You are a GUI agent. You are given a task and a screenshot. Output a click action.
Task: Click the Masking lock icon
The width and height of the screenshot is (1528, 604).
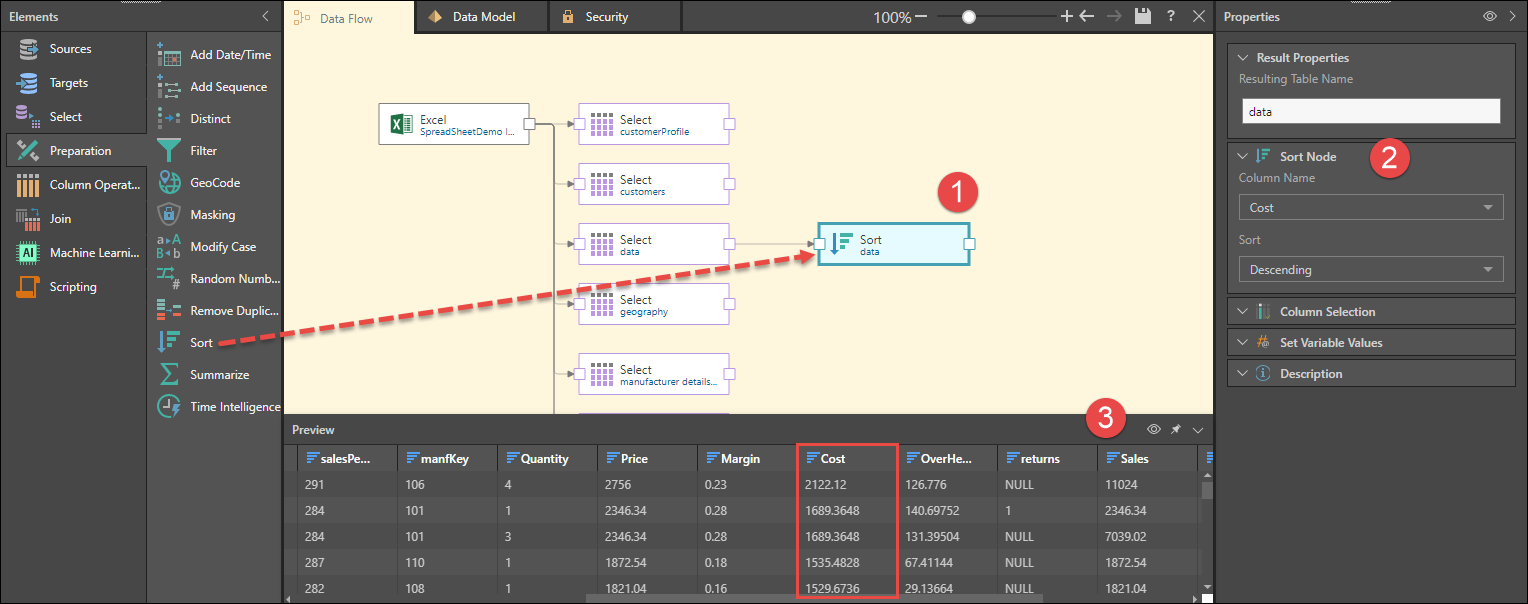pyautogui.click(x=169, y=215)
